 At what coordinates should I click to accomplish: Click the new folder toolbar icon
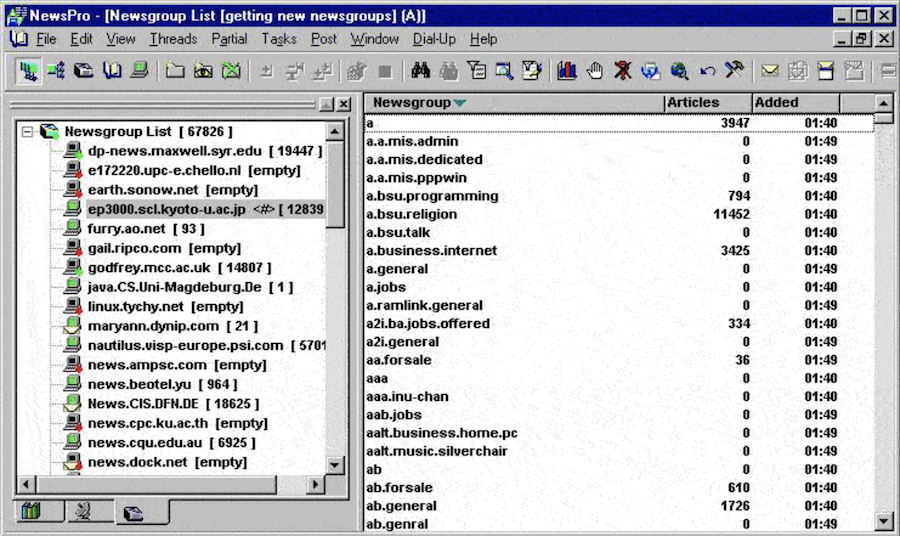(x=175, y=71)
